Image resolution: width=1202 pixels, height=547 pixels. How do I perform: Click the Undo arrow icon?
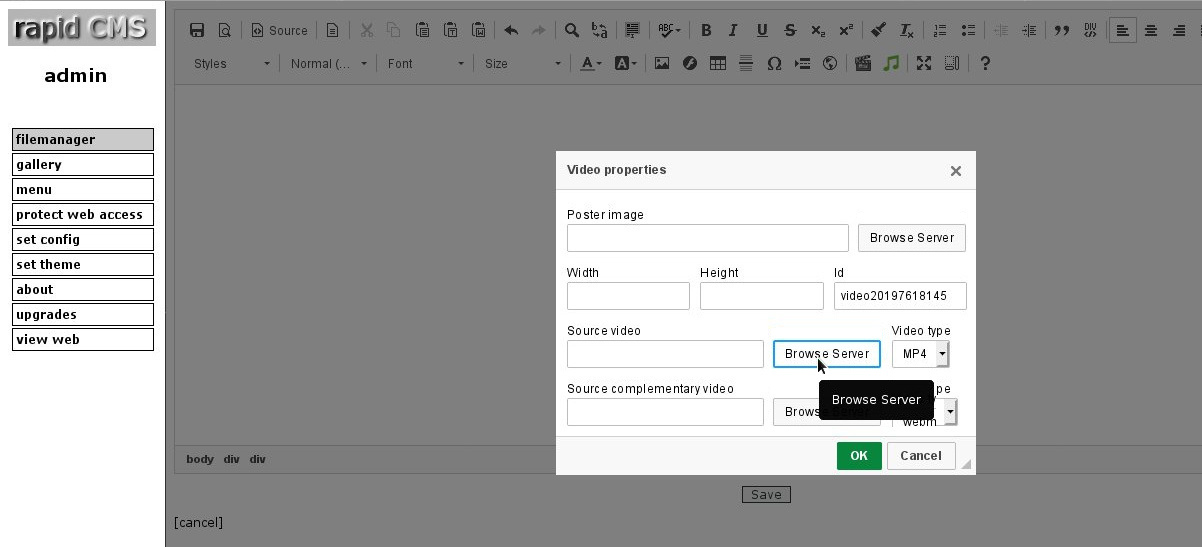pos(511,31)
